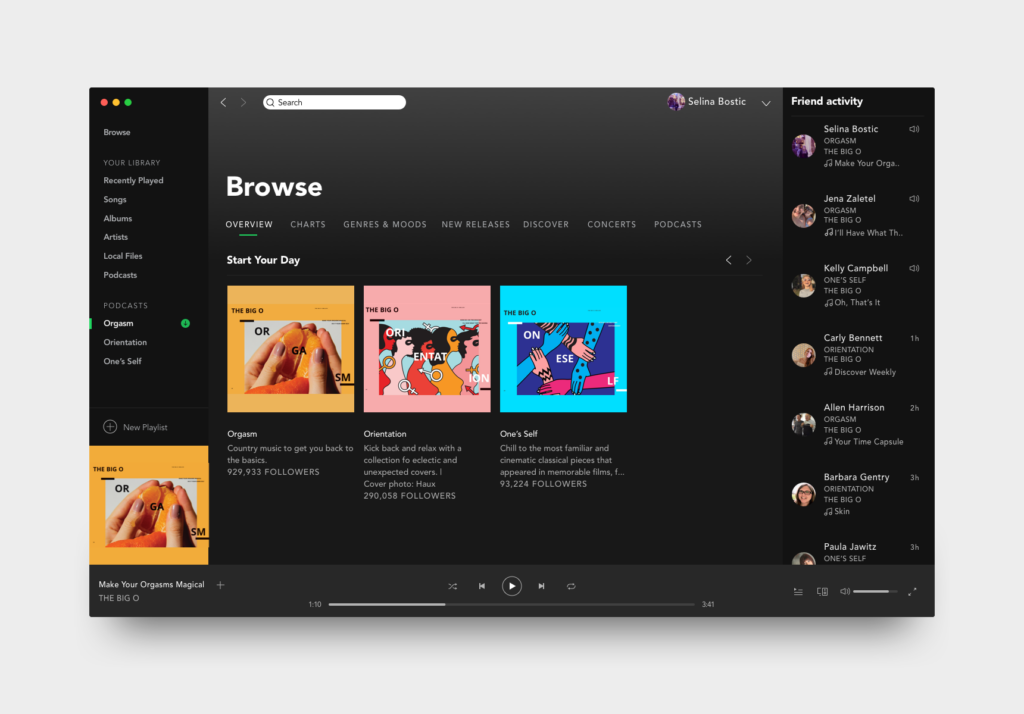
Task: Open Allen Harrison's avatar in Friend activity
Action: click(803, 425)
